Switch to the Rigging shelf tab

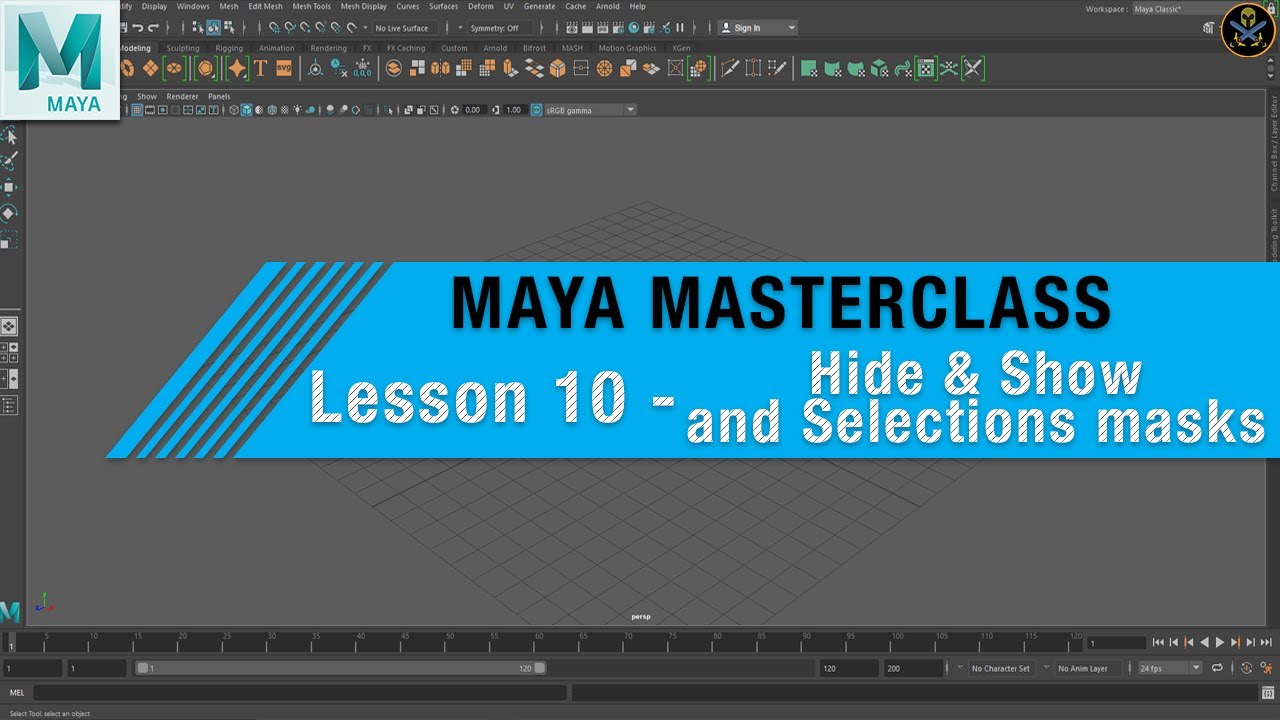tap(229, 48)
